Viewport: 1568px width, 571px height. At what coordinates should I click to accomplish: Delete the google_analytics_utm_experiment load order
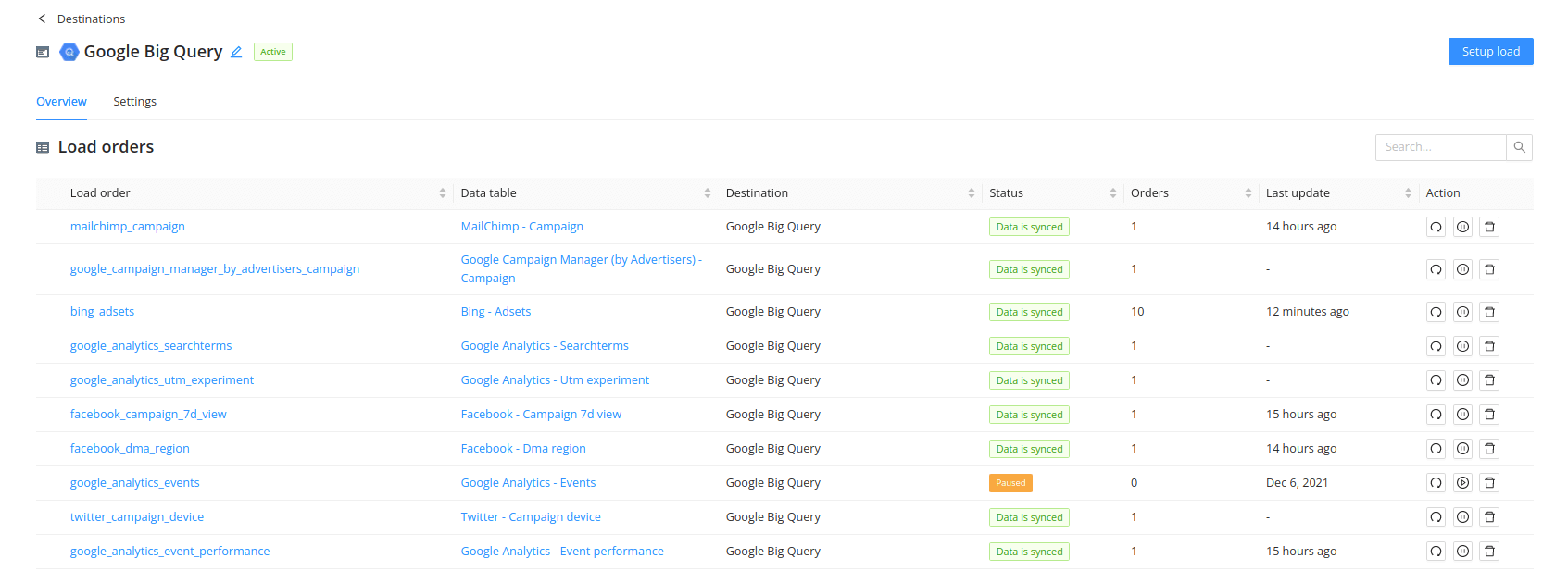(1489, 380)
